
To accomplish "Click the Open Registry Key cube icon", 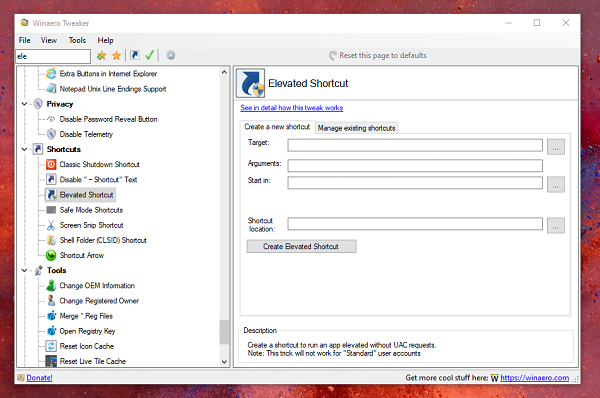I will pos(51,331).
